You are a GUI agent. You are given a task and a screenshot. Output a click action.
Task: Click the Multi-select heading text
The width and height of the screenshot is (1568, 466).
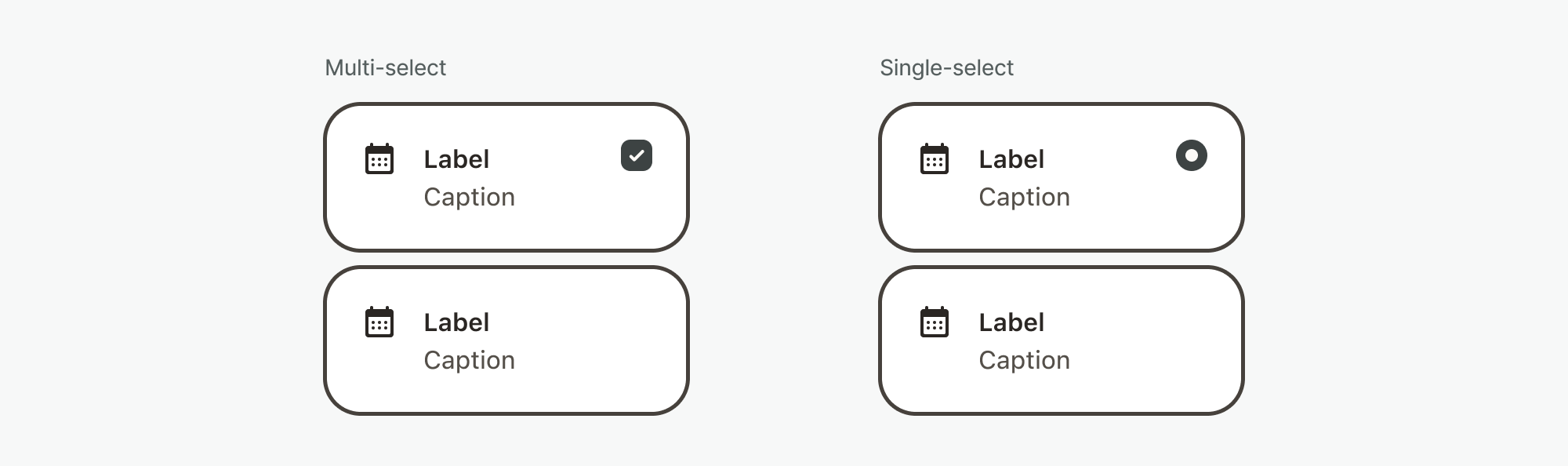point(385,68)
